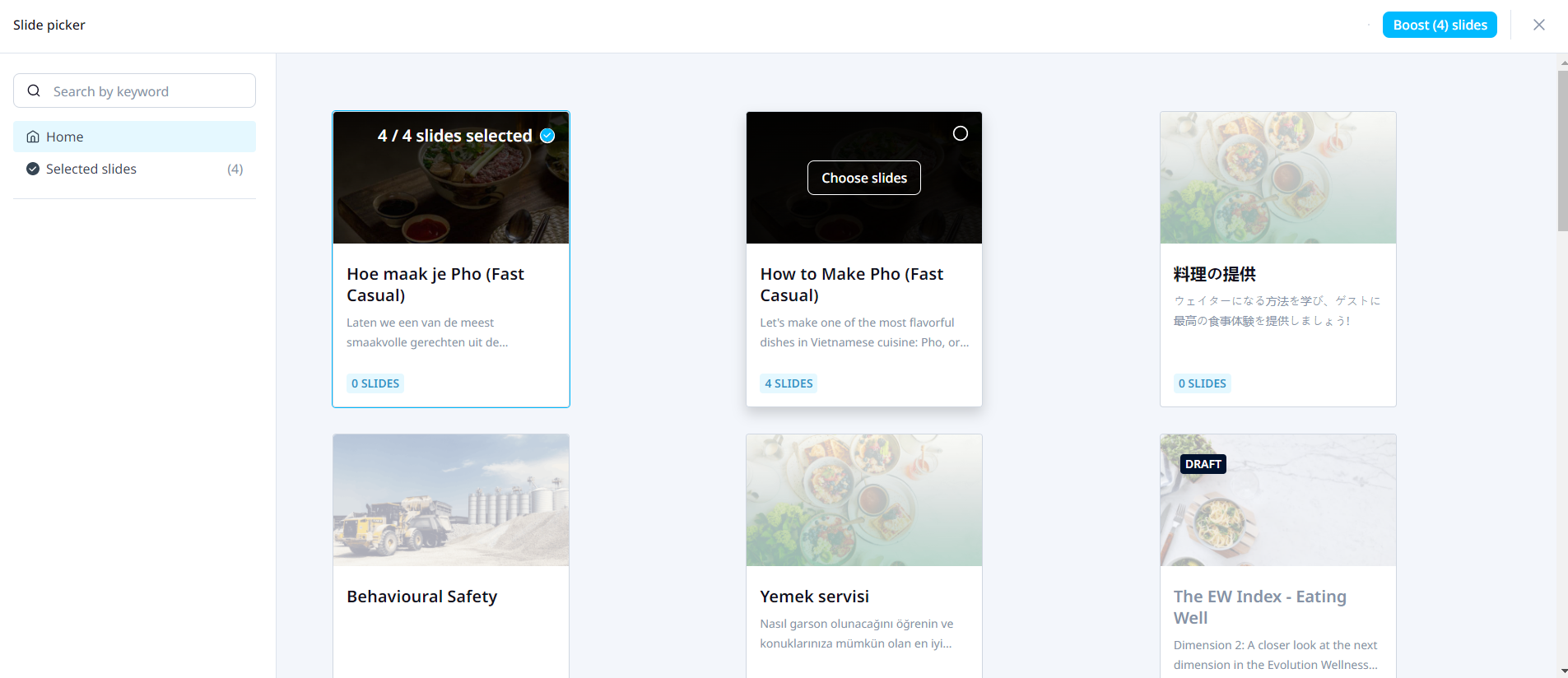The height and width of the screenshot is (678, 1568).
Task: Click The EW Index - Eating Well title
Action: (1260, 607)
